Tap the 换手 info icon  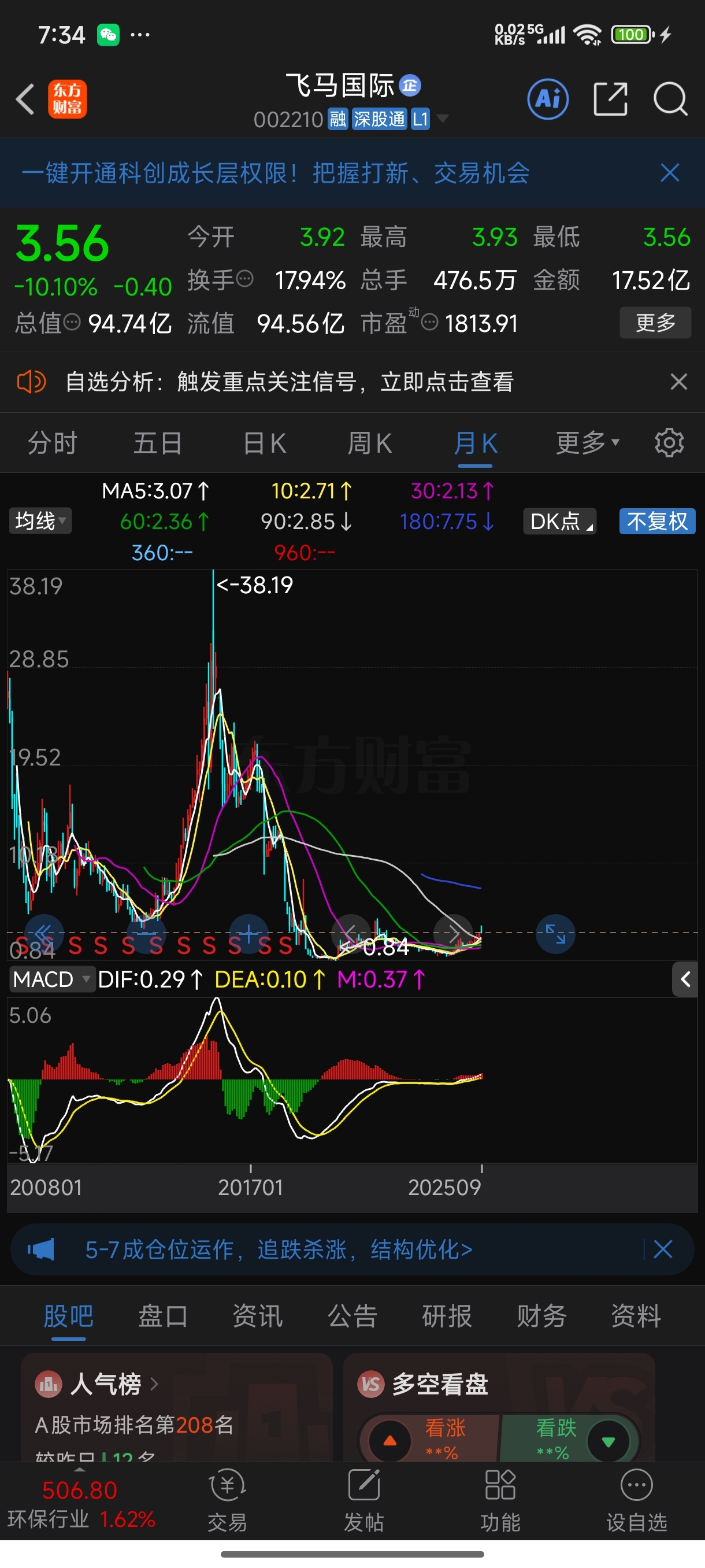244,279
